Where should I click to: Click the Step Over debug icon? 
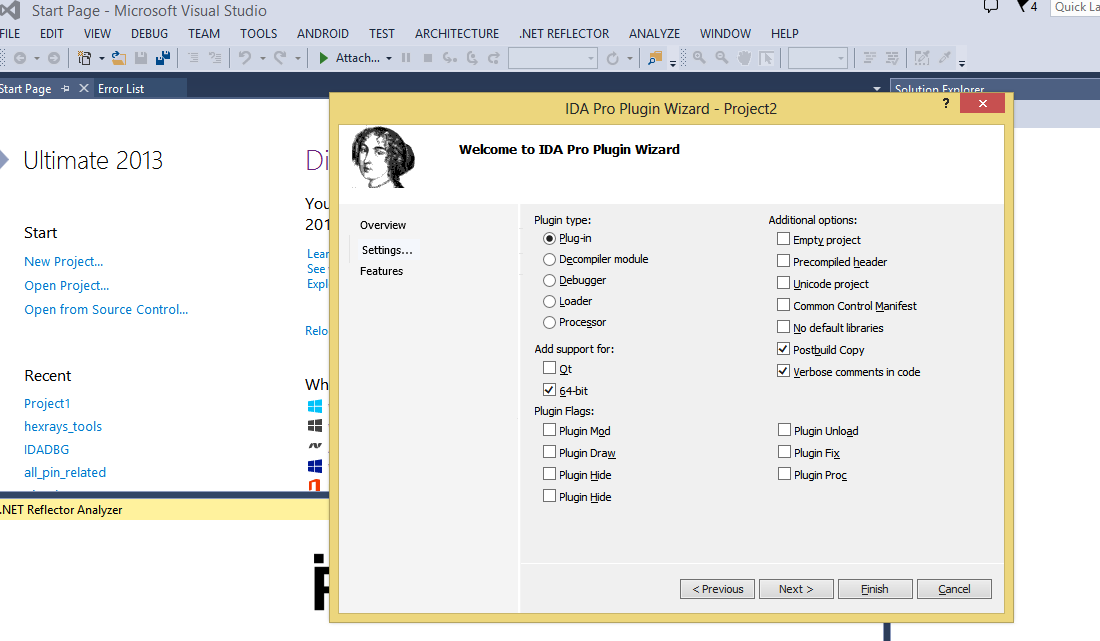click(472, 58)
